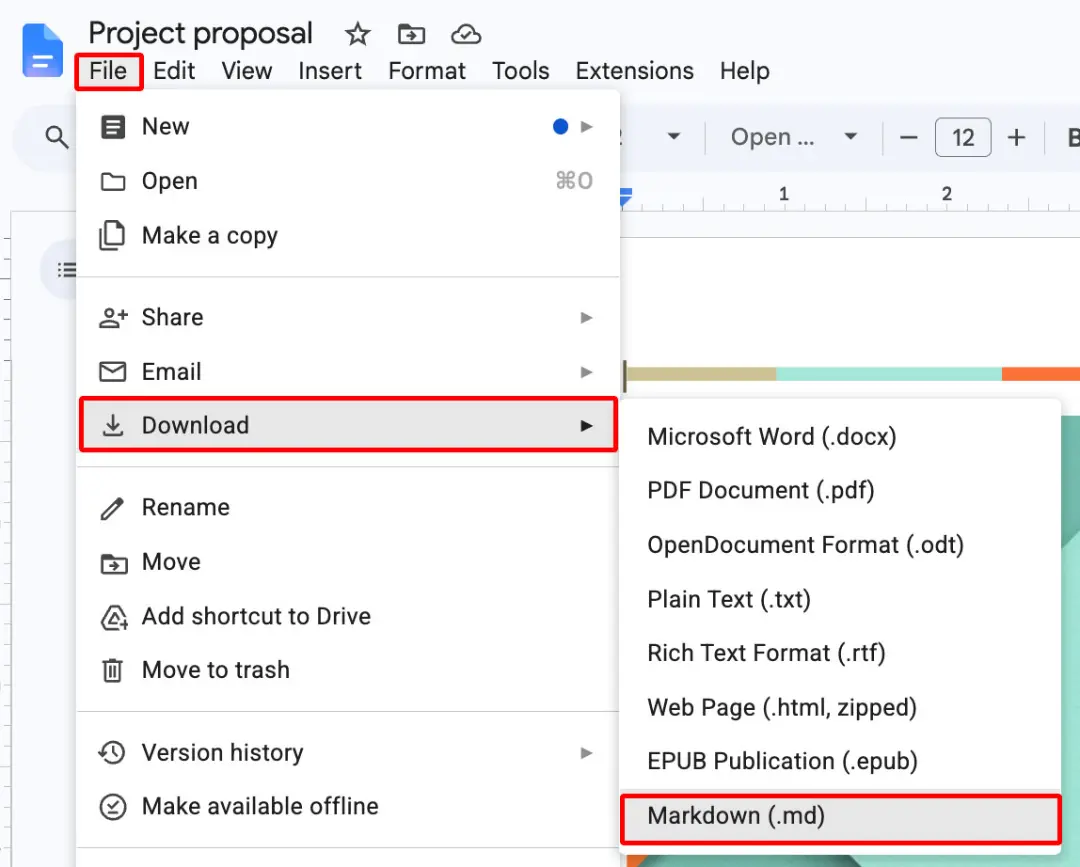The height and width of the screenshot is (867, 1080).
Task: Select Move in the File menu
Action: click(x=348, y=562)
